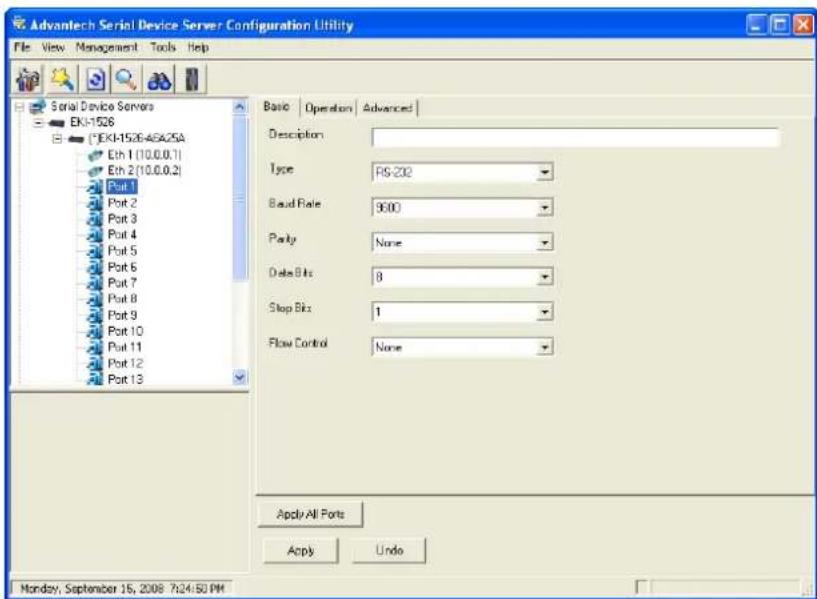Collapse the EKI-1526 tree node
Viewport: 817px width, 599px height.
39,123
